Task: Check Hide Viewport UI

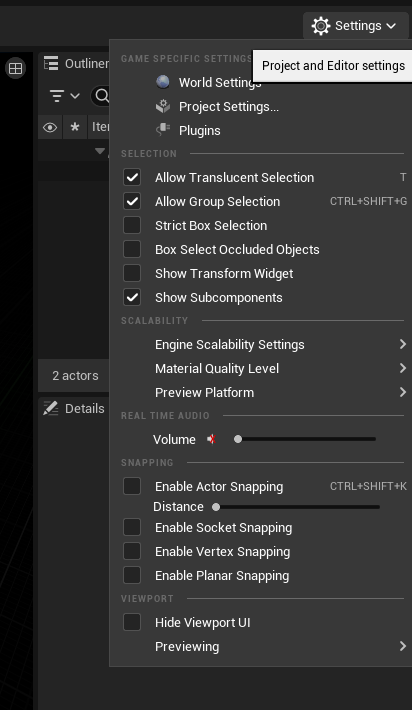Action: (132, 622)
